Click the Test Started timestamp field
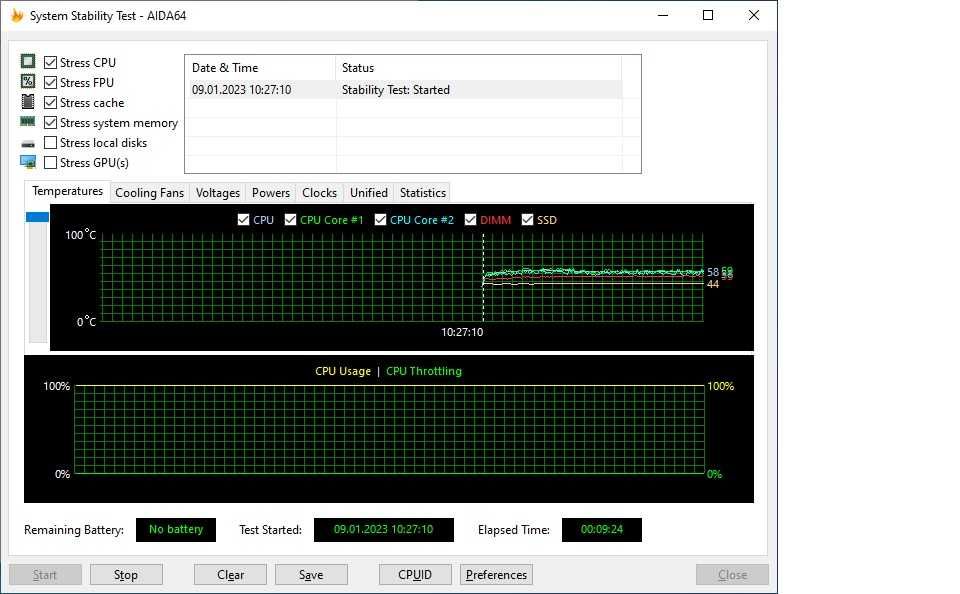The image size is (960, 594). click(x=384, y=530)
